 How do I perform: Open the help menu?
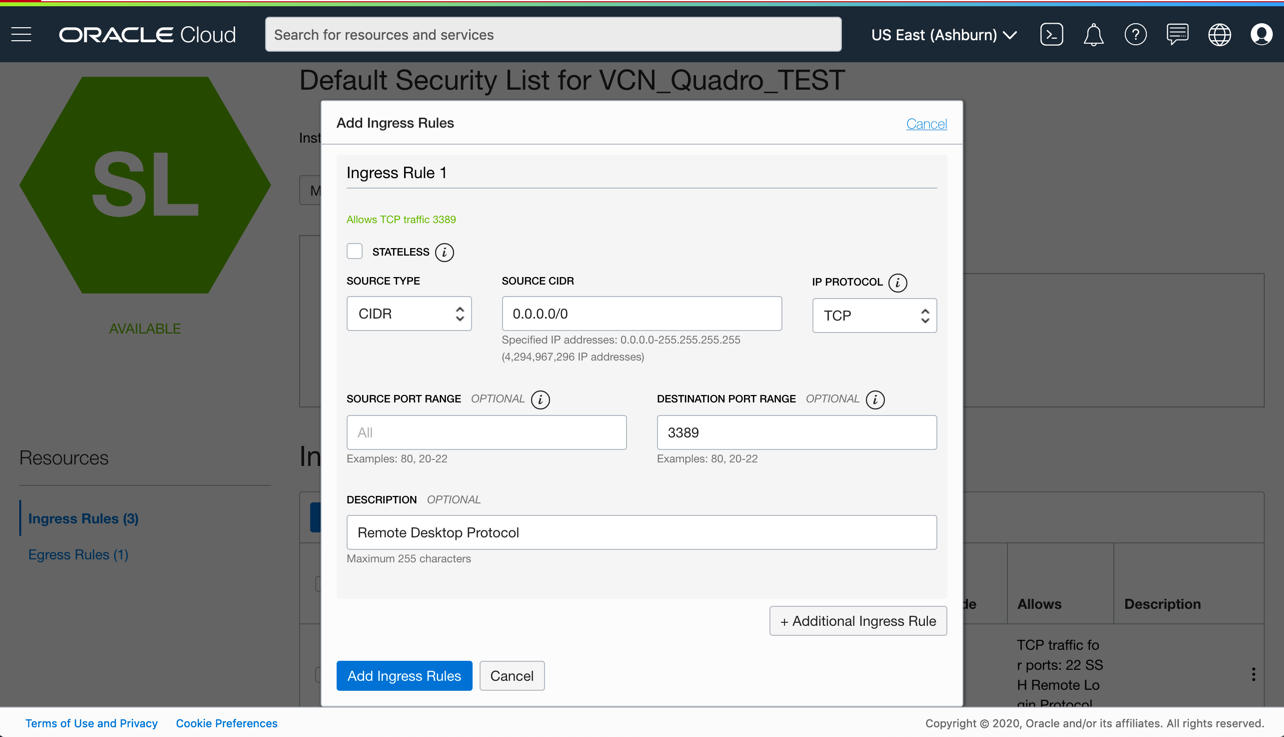point(1135,34)
